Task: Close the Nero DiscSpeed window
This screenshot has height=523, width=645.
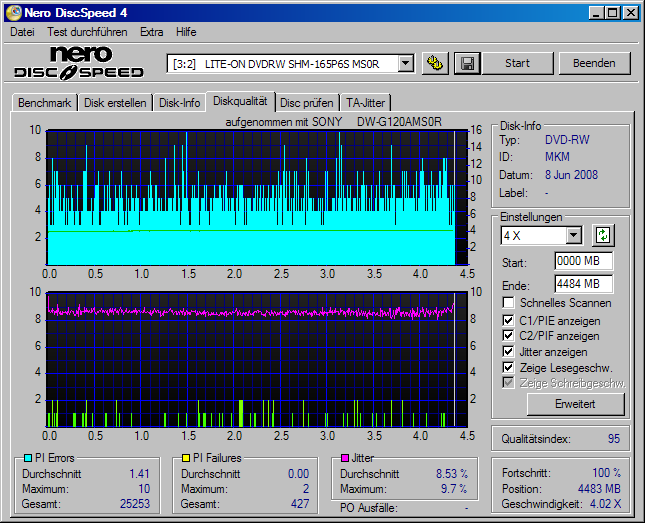Action: coord(631,13)
